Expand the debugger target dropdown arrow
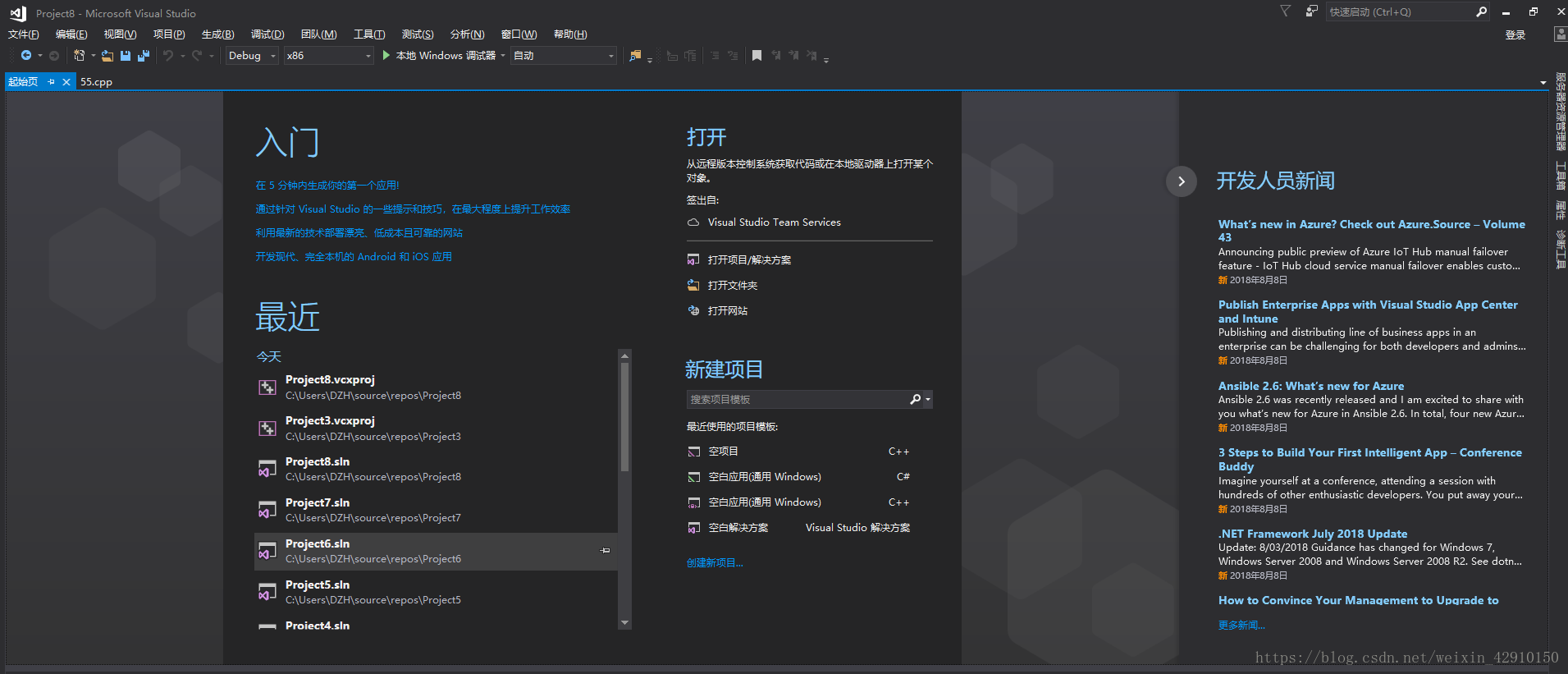The height and width of the screenshot is (674, 1568). pos(503,56)
